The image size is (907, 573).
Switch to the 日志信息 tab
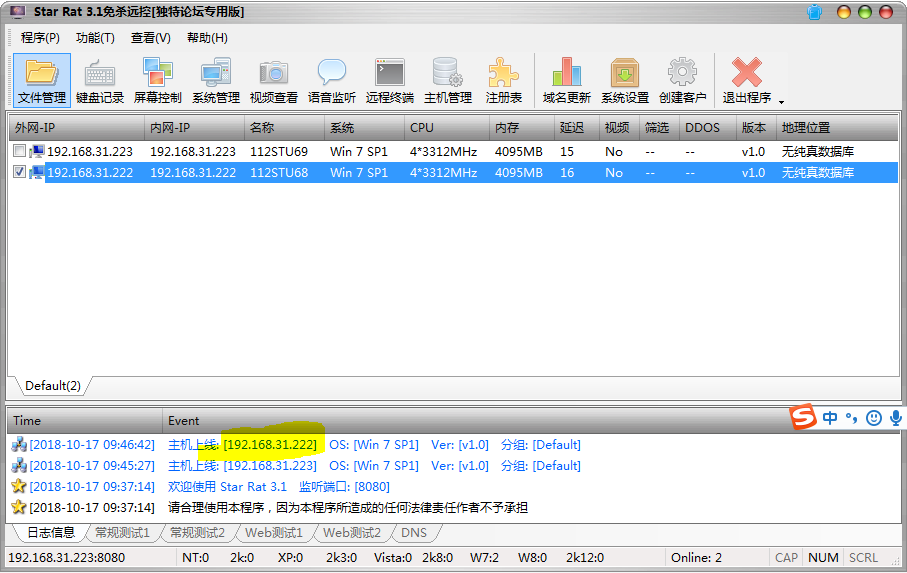[x=51, y=533]
